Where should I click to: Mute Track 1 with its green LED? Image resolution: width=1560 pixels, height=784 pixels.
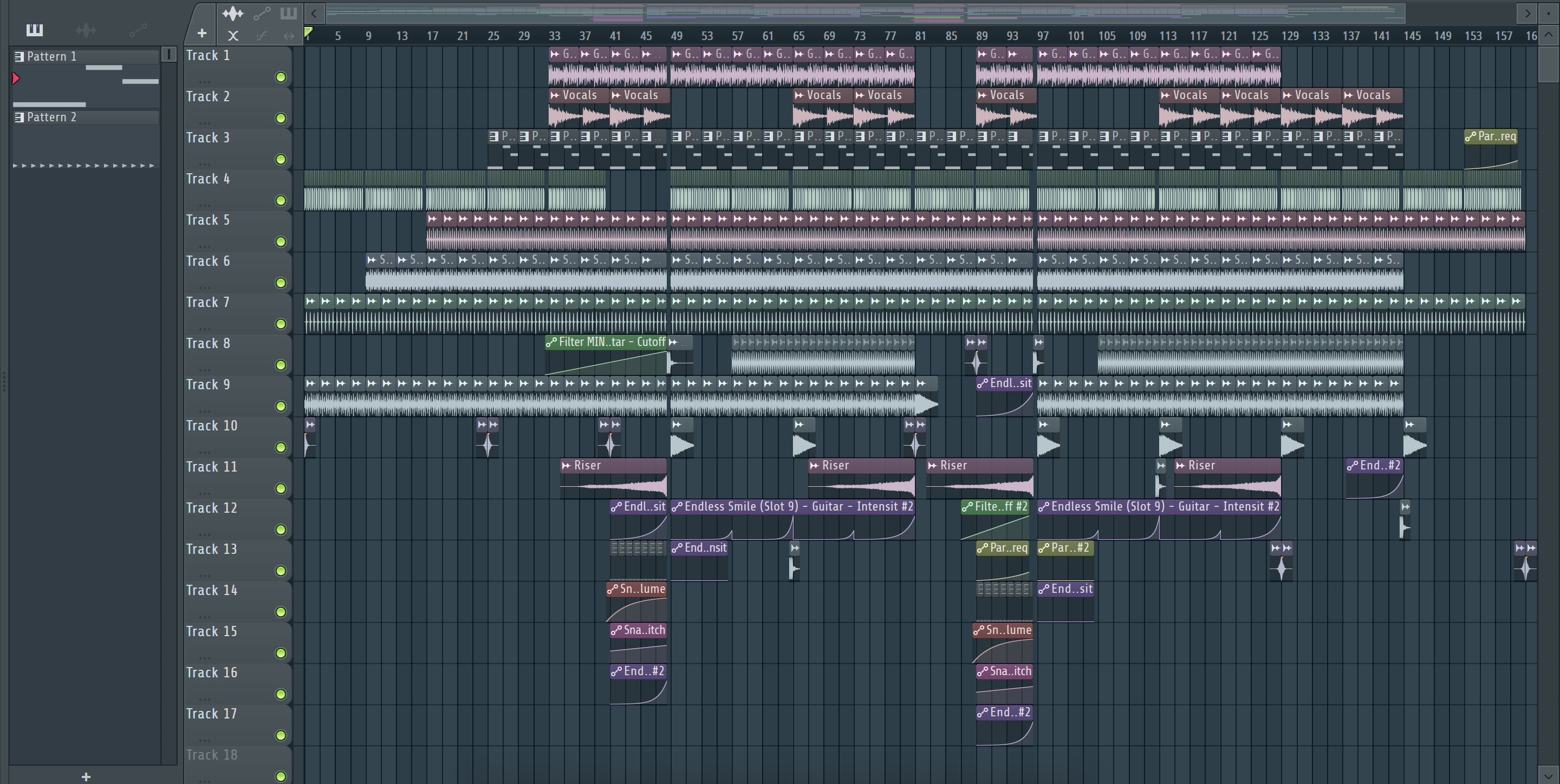281,77
